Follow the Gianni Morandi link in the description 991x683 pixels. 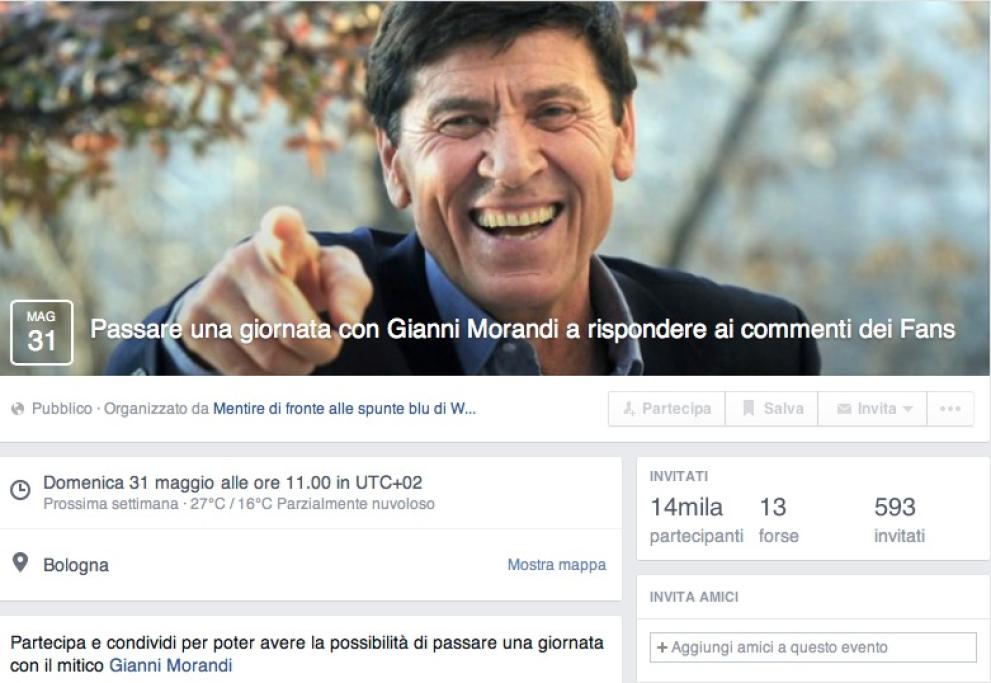[171, 665]
